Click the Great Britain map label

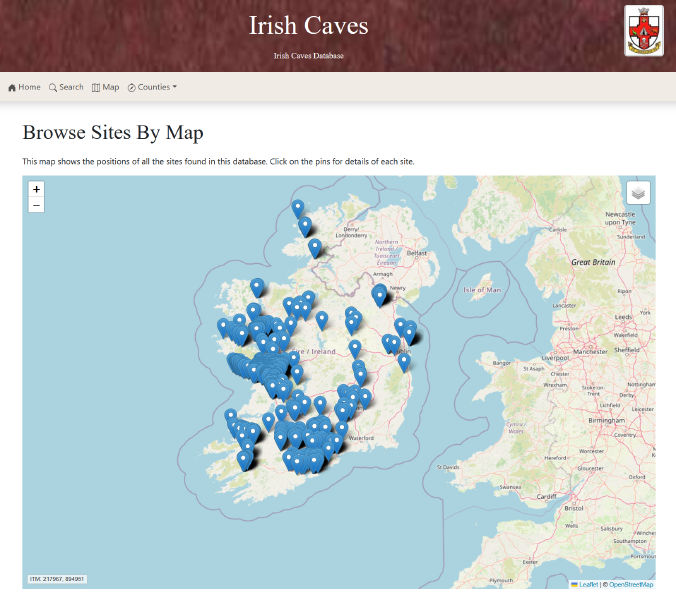[x=593, y=262]
